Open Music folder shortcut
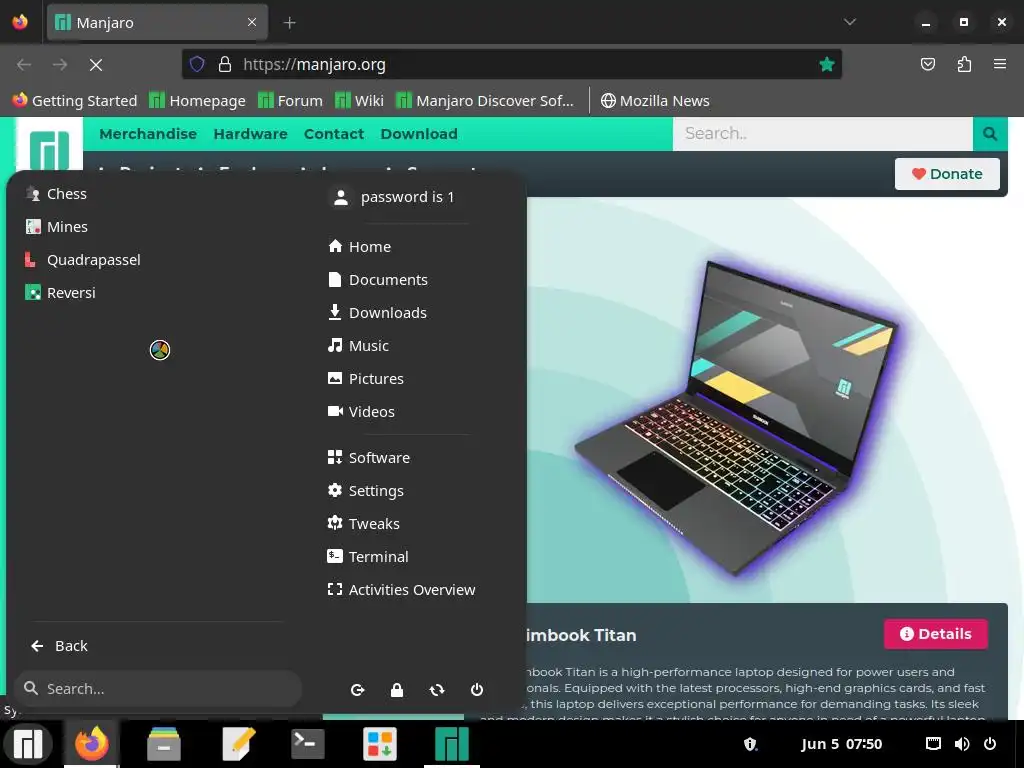 point(358,345)
